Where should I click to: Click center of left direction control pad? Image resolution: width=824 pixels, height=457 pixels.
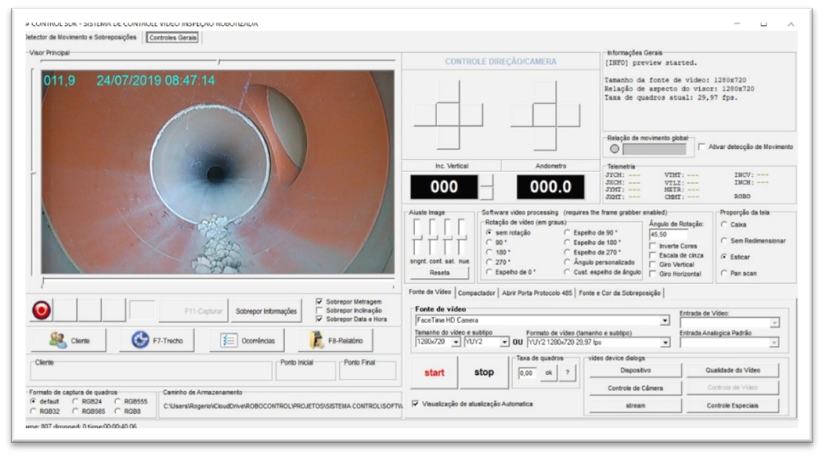tap(448, 115)
